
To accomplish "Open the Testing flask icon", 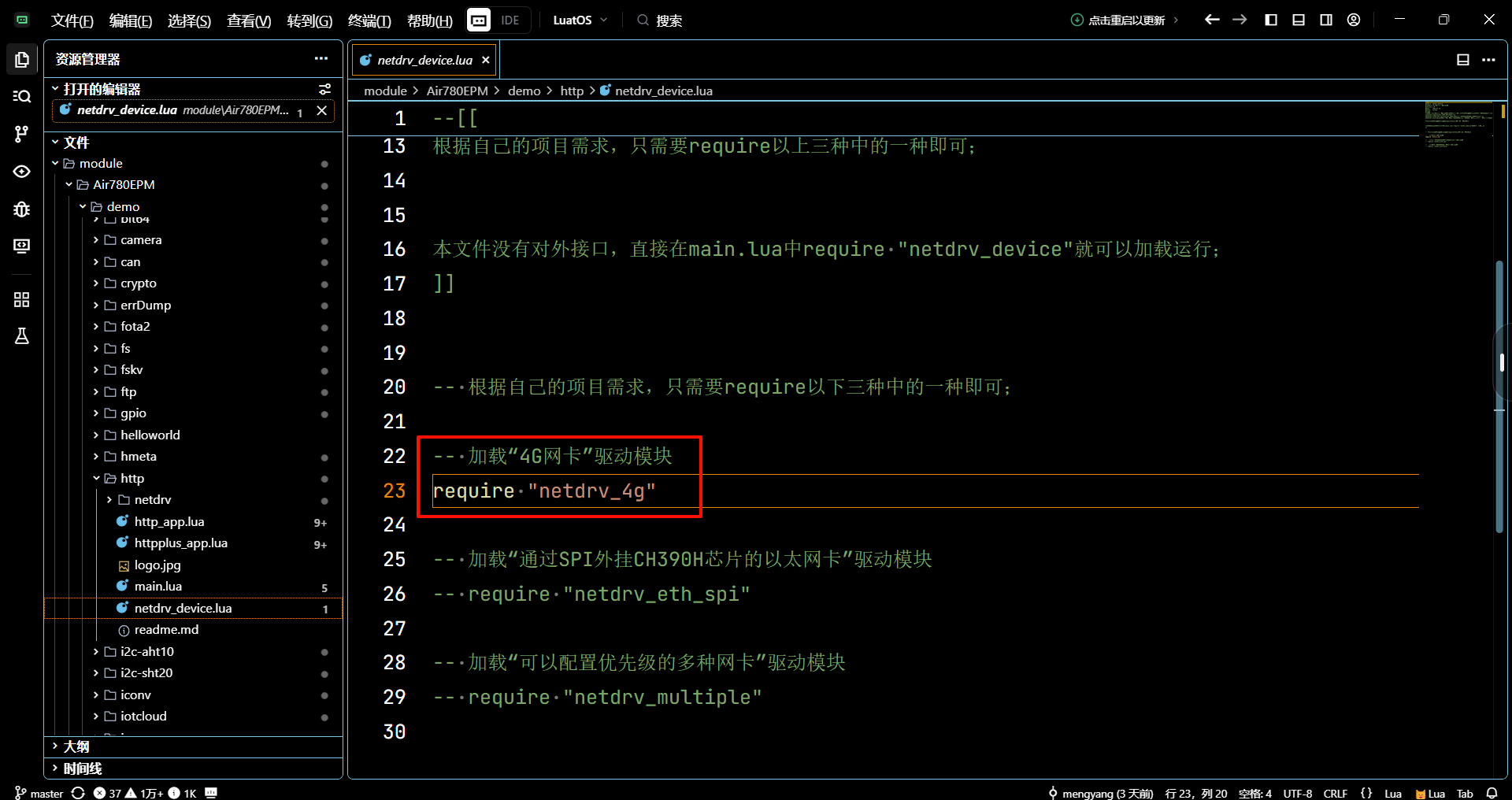I will click(x=22, y=336).
